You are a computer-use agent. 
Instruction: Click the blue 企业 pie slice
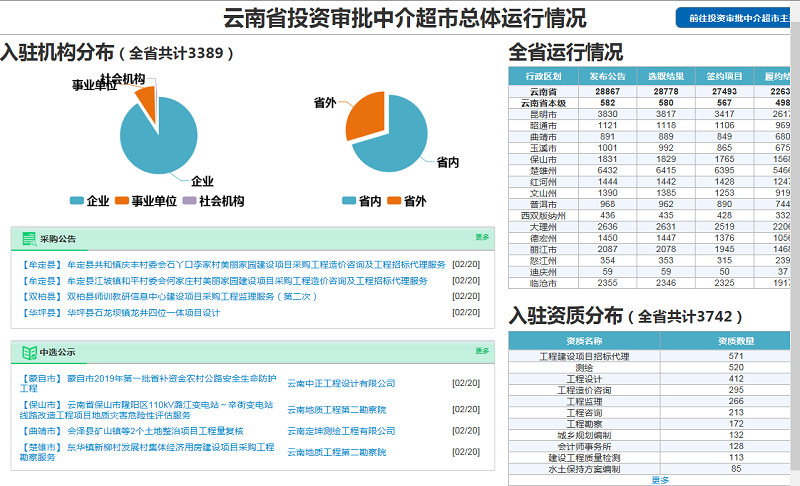point(162,140)
